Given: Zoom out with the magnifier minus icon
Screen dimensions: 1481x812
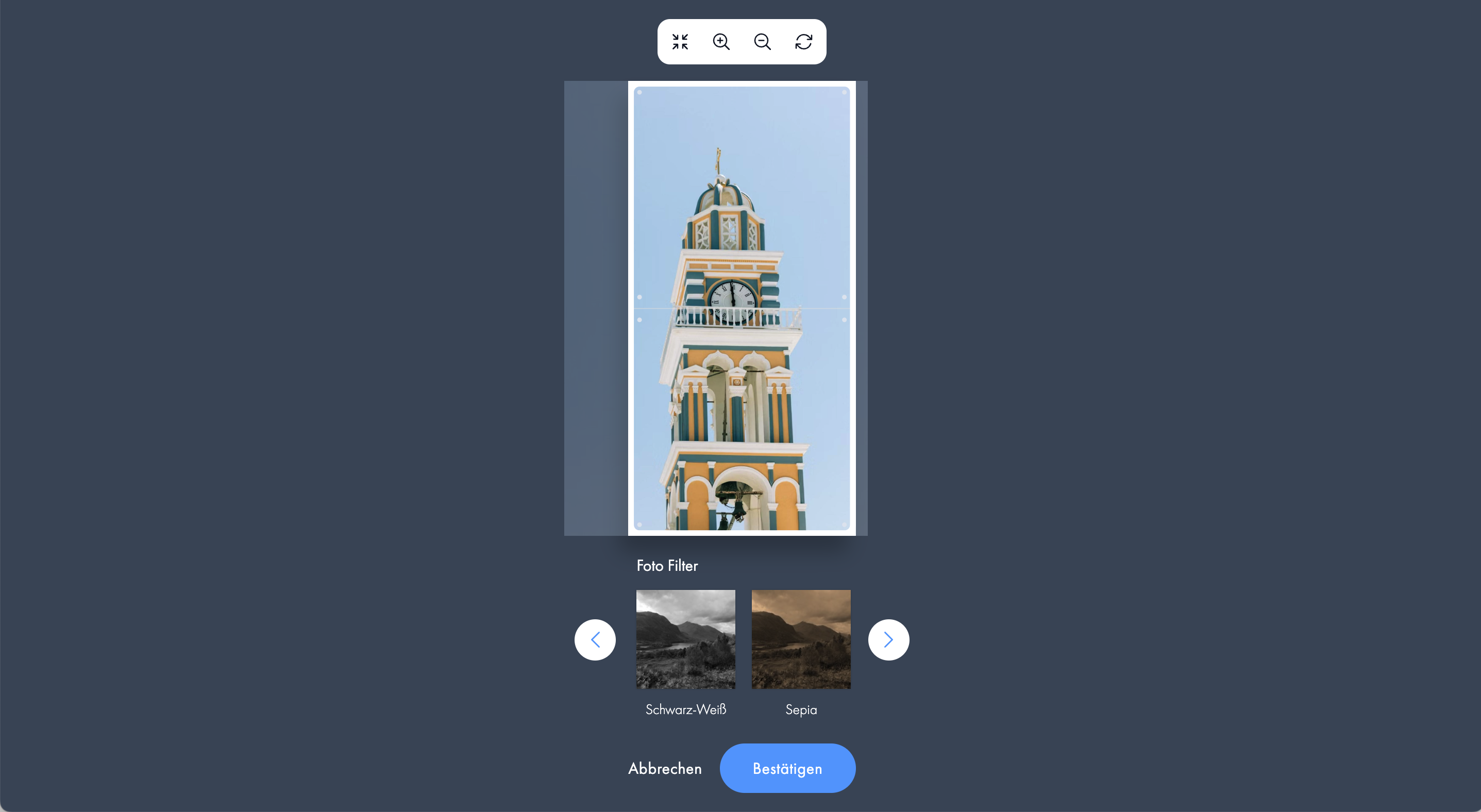Looking at the screenshot, I should coord(762,42).
